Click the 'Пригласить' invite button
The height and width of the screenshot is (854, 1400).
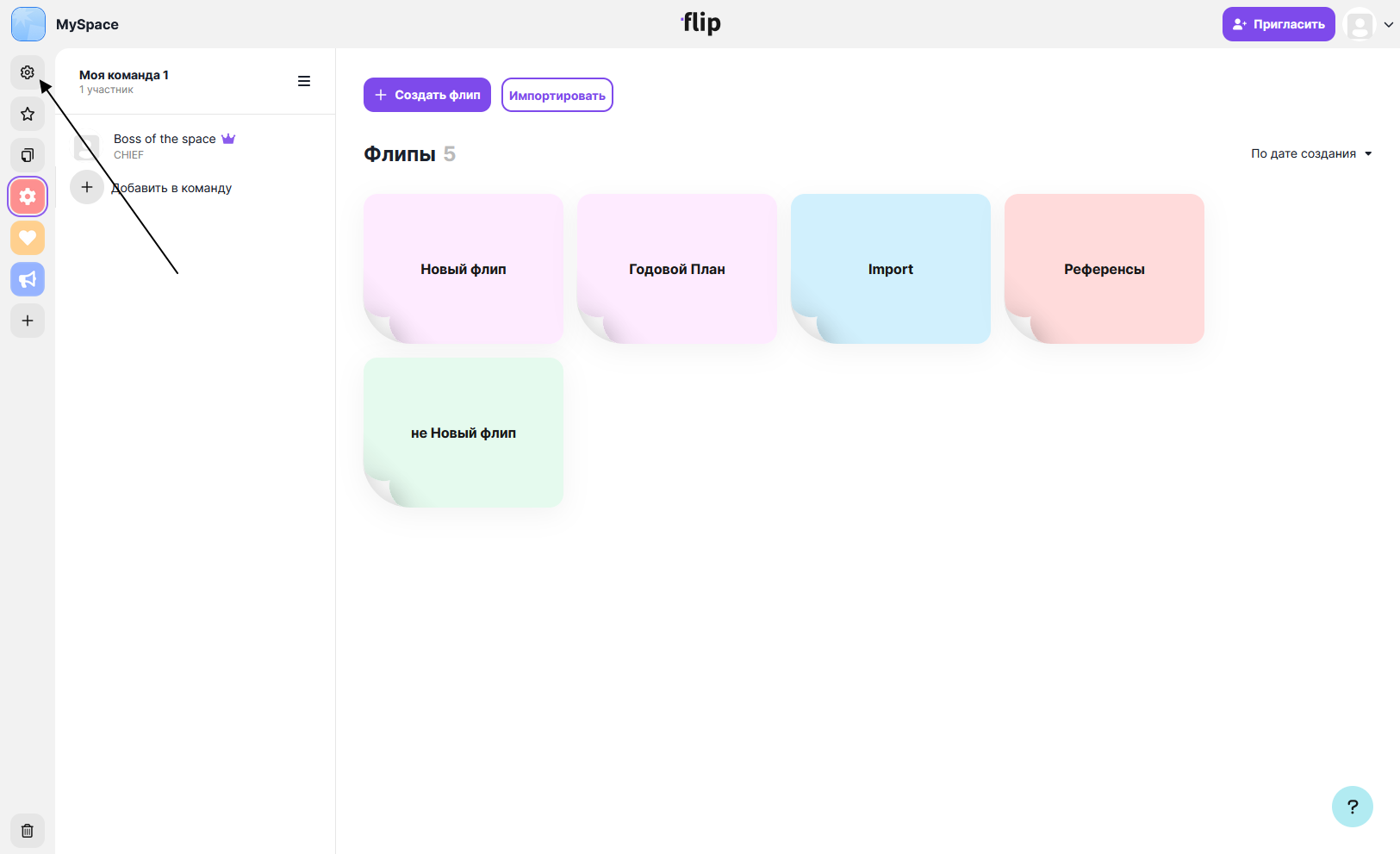point(1279,24)
